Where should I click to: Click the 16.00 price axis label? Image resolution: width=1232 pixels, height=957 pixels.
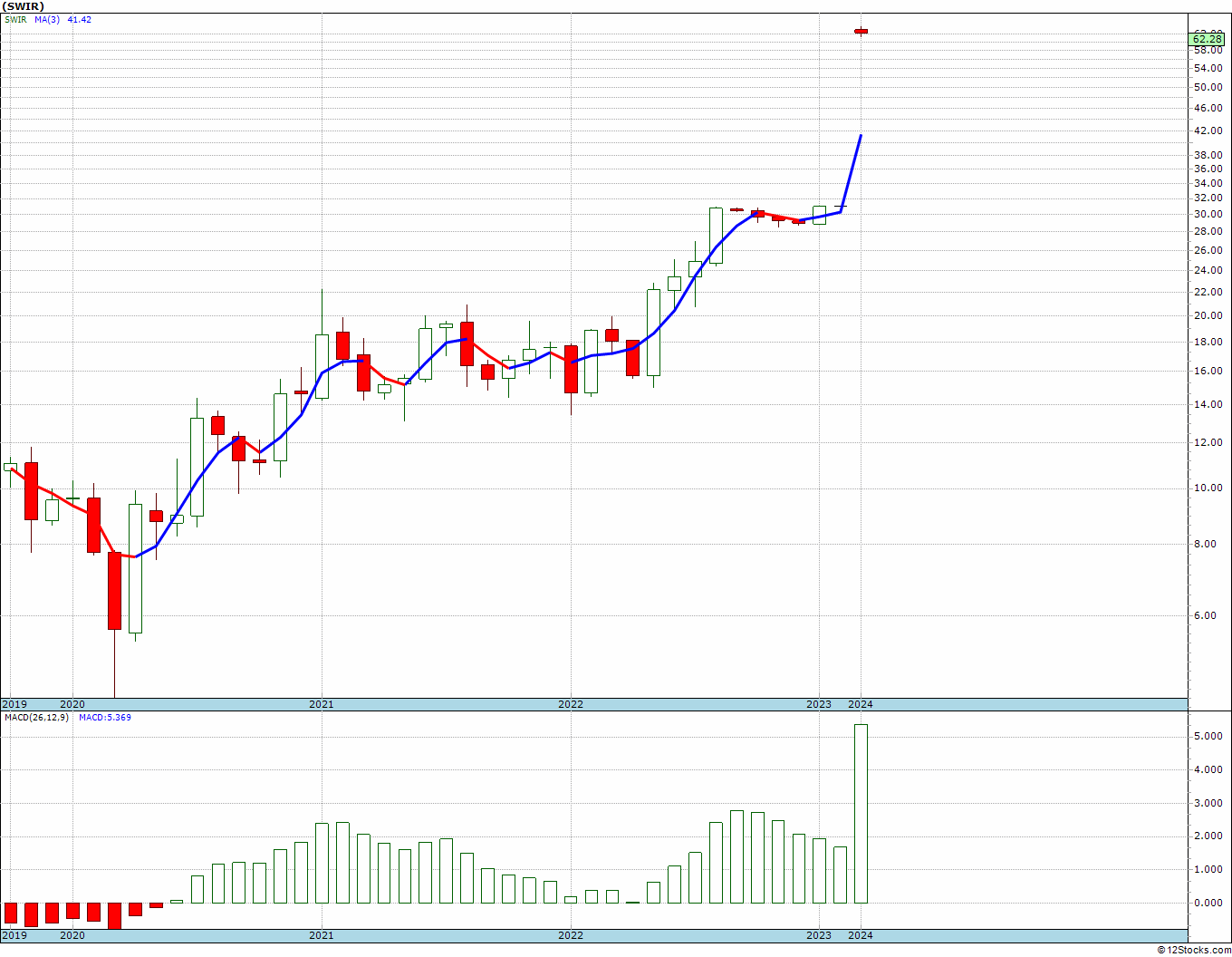(x=1208, y=372)
